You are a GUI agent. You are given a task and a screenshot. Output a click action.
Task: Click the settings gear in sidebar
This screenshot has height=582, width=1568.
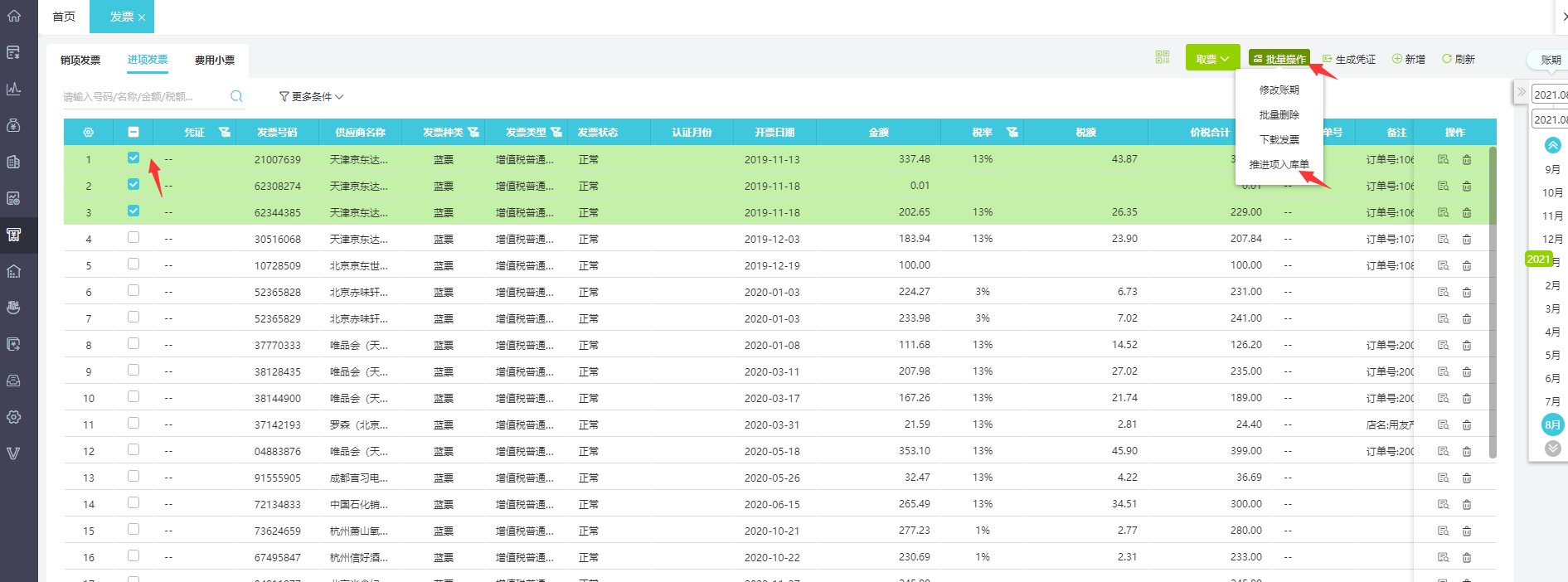click(x=14, y=417)
